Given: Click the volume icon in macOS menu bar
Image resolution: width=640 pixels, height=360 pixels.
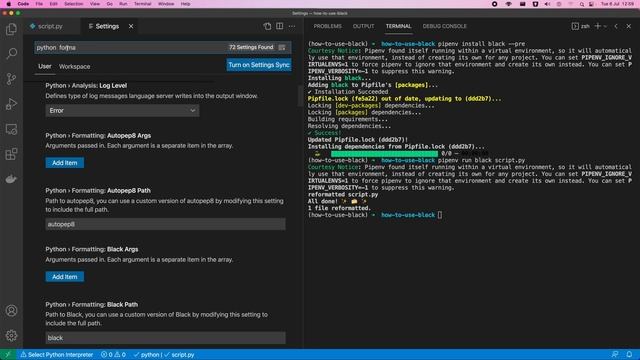Looking at the screenshot, I should 547,4.
